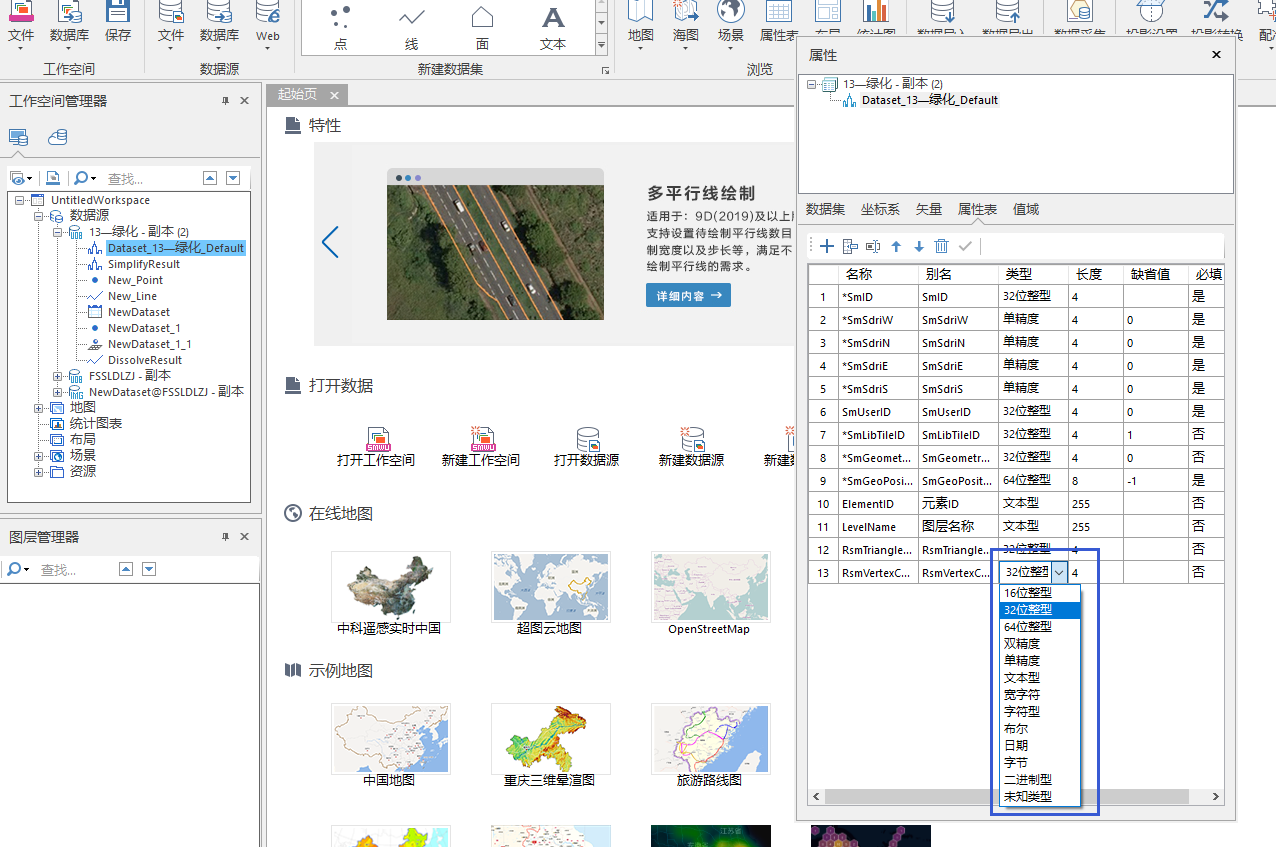Click the Open Workspace icon
The width and height of the screenshot is (1276, 847).
(377, 439)
